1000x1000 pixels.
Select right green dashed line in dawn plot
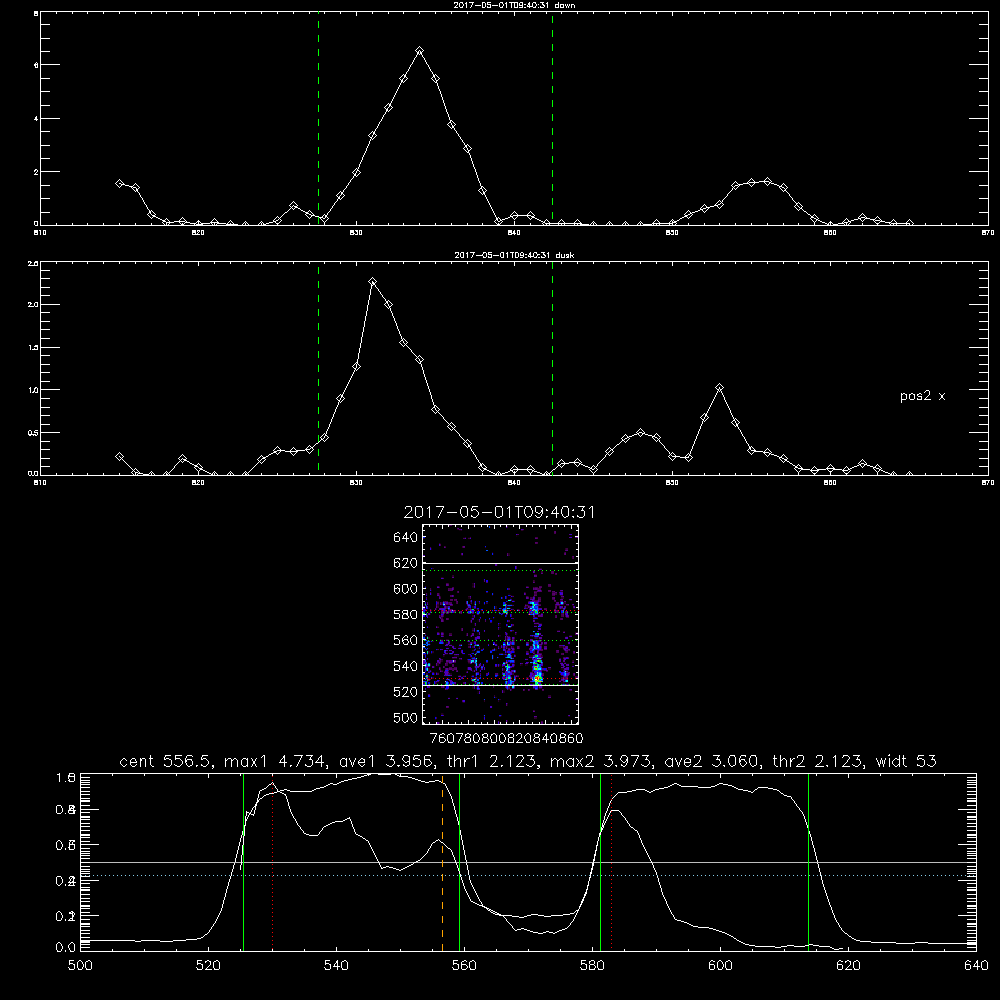click(x=552, y=119)
